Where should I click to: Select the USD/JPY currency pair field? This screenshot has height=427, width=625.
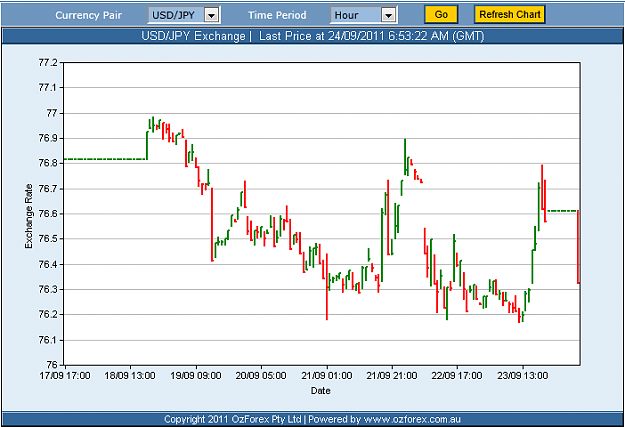(184, 15)
